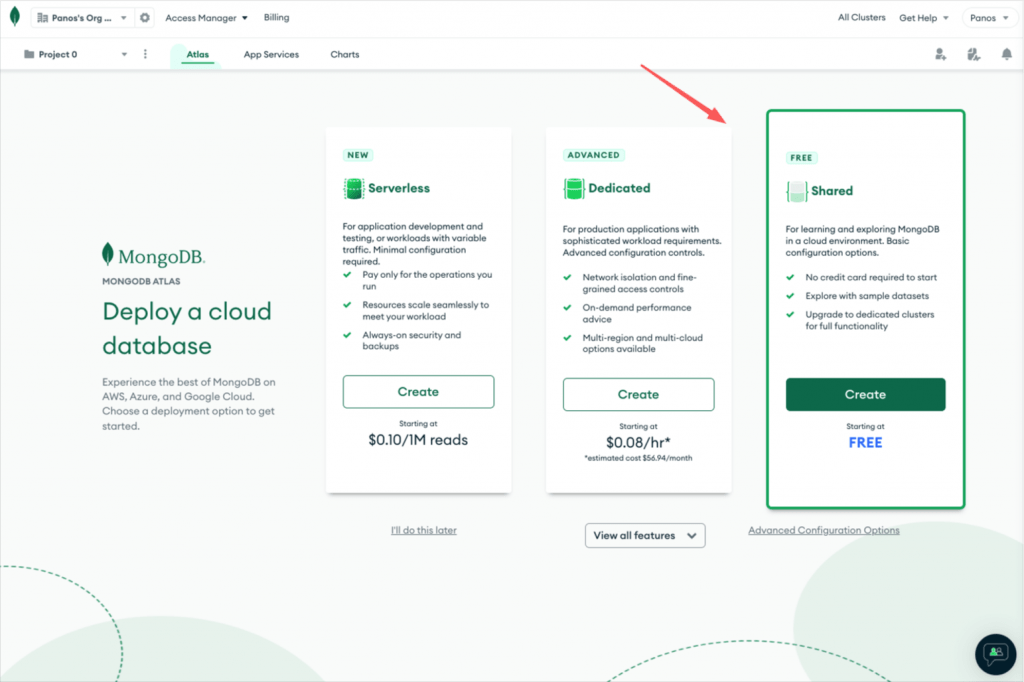The image size is (1024, 682).
Task: Create a Dedicated cluster
Action: tap(639, 395)
